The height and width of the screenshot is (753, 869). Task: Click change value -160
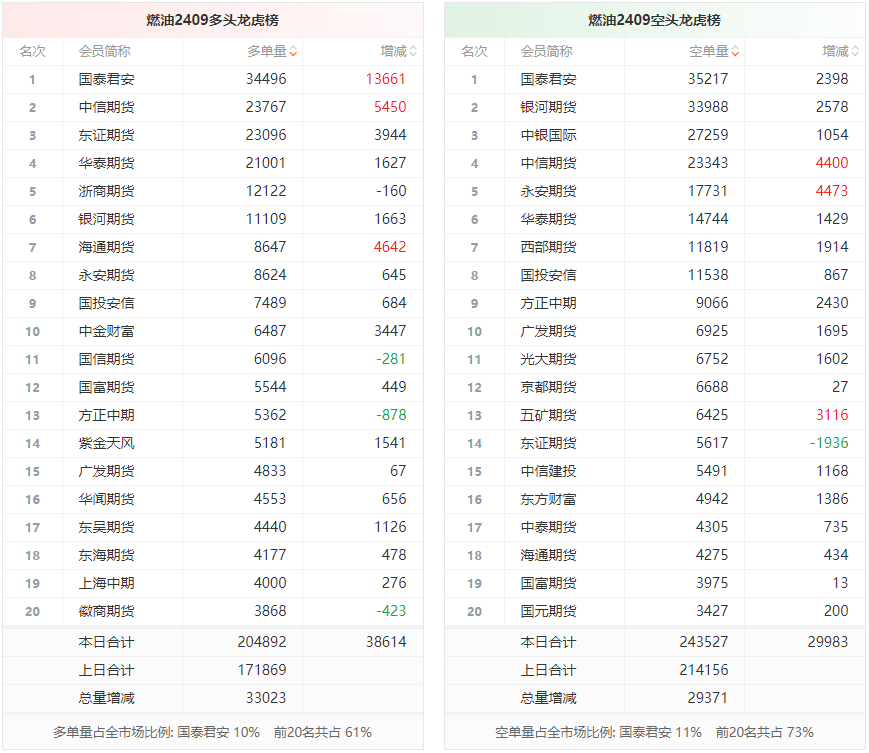pos(391,191)
